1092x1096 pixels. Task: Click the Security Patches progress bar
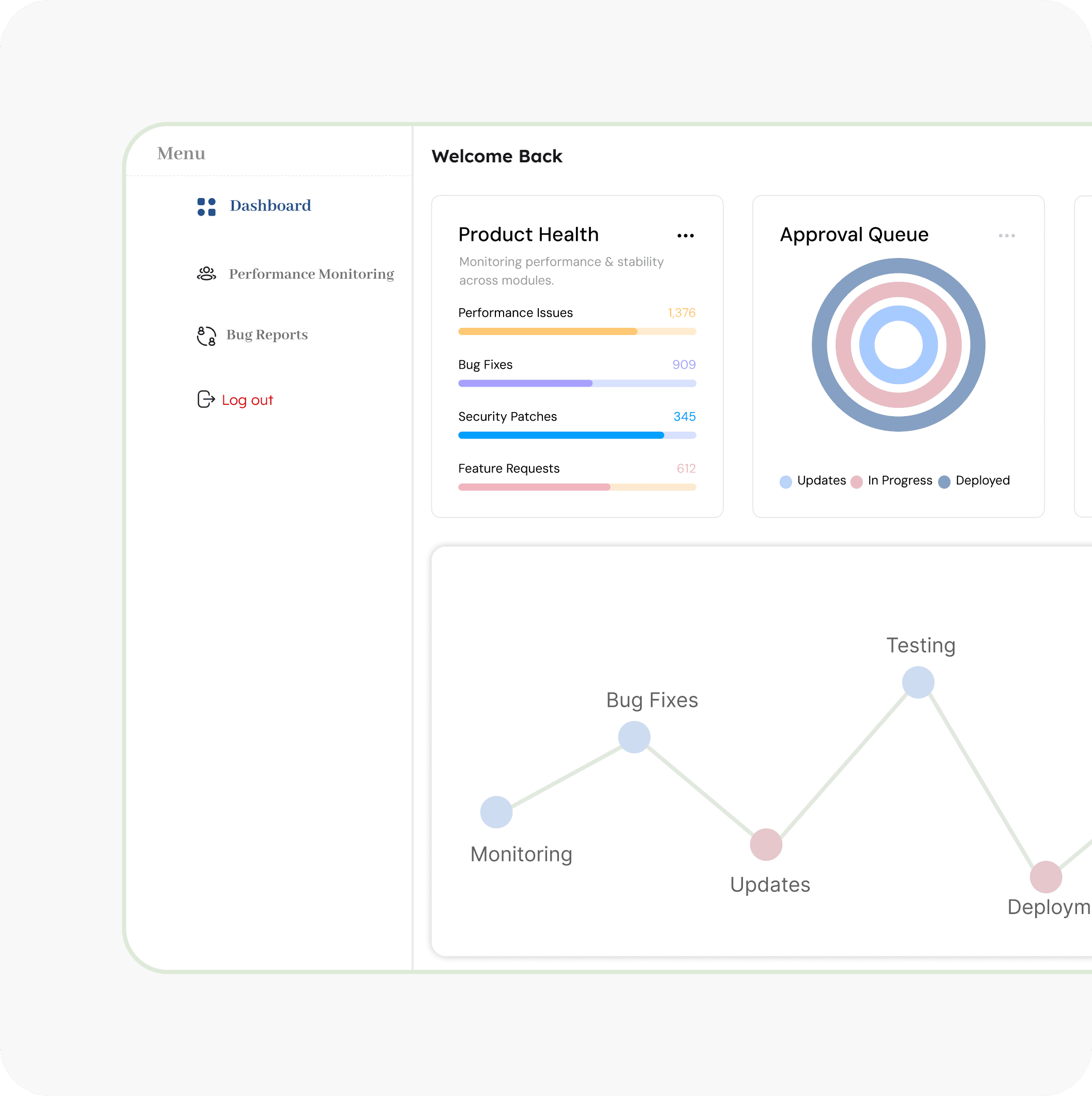tap(577, 436)
